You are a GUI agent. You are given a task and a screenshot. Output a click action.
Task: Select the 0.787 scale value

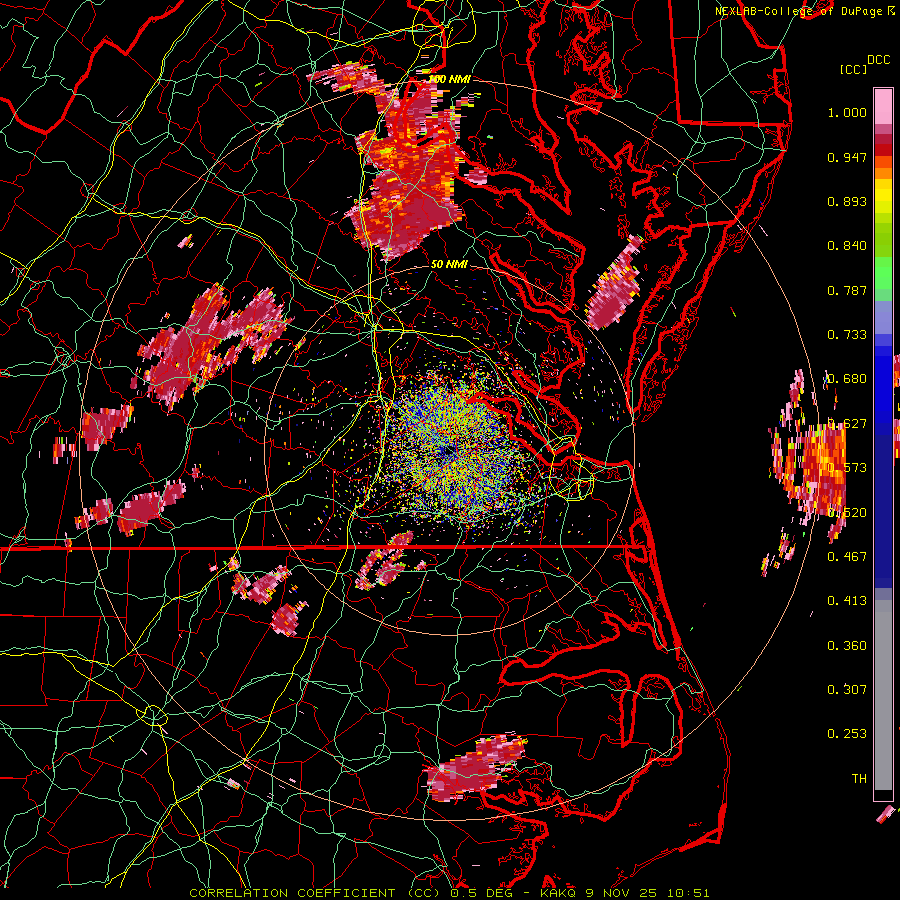tap(847, 290)
